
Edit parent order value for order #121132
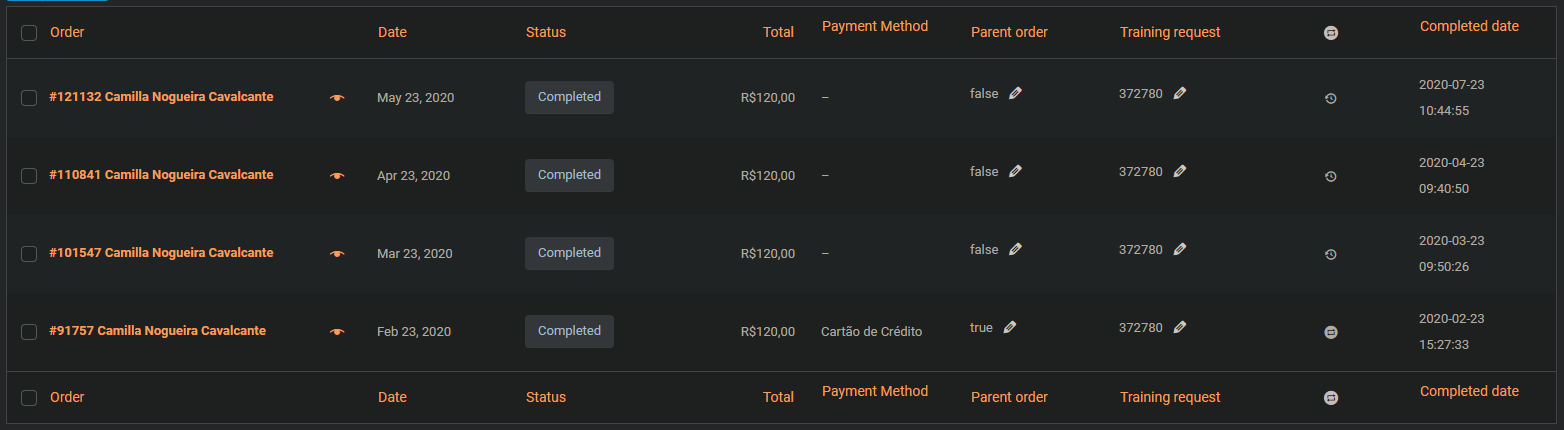pos(1016,93)
